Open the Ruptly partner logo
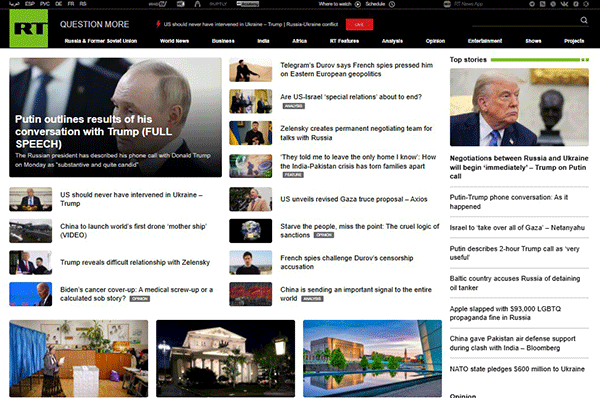Viewport: 600px width, 398px height. [x=218, y=4]
